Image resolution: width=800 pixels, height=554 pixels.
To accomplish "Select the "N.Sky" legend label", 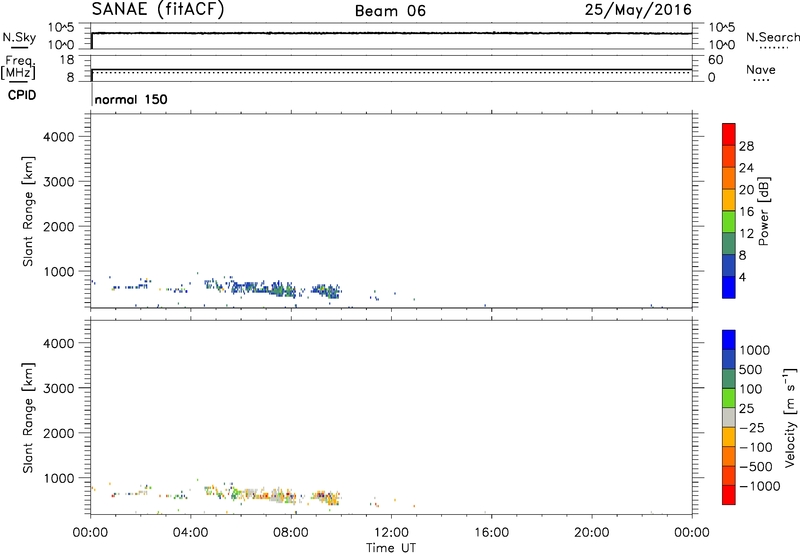I will [x=19, y=37].
